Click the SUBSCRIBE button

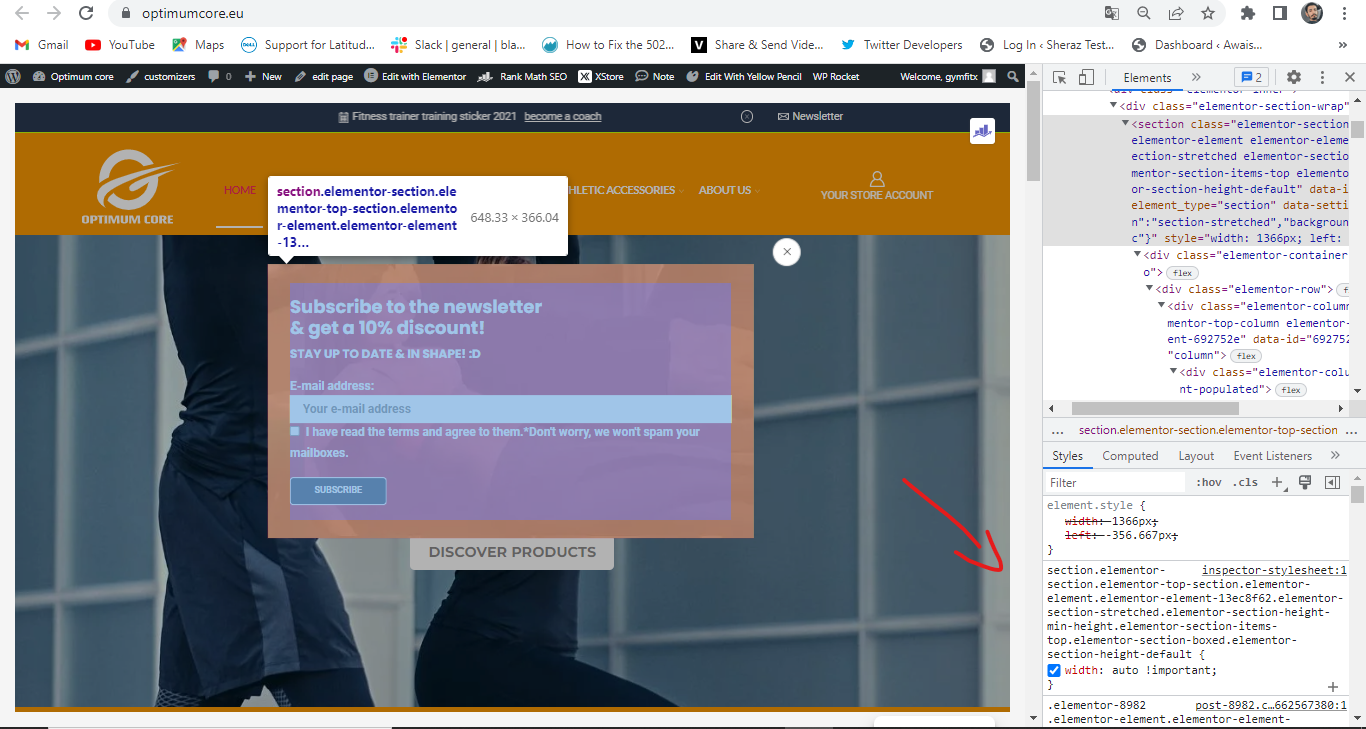coord(338,490)
